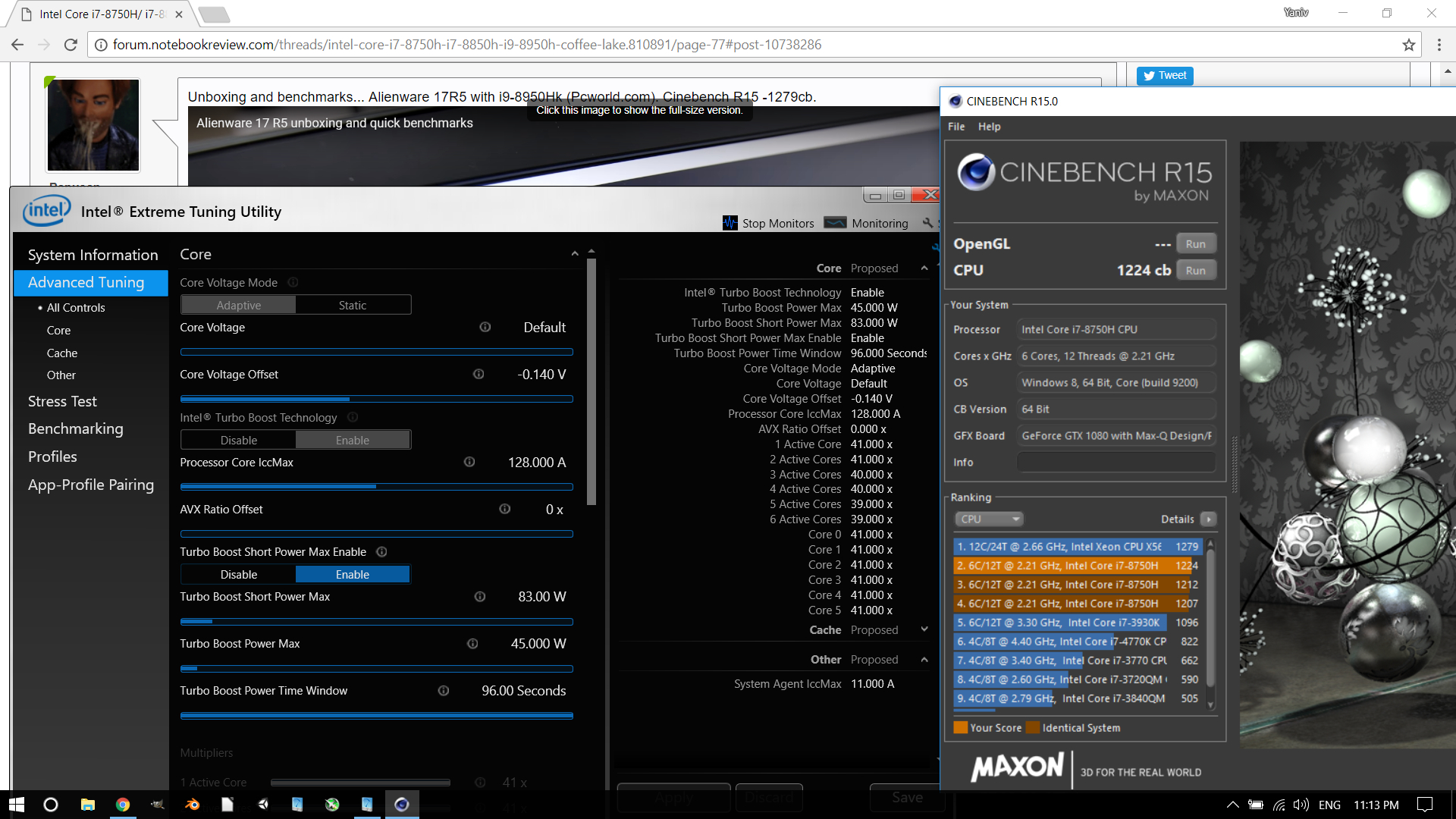Screen dimensions: 1456x819
Task: Click the Chrome back arrow
Action: 18,45
